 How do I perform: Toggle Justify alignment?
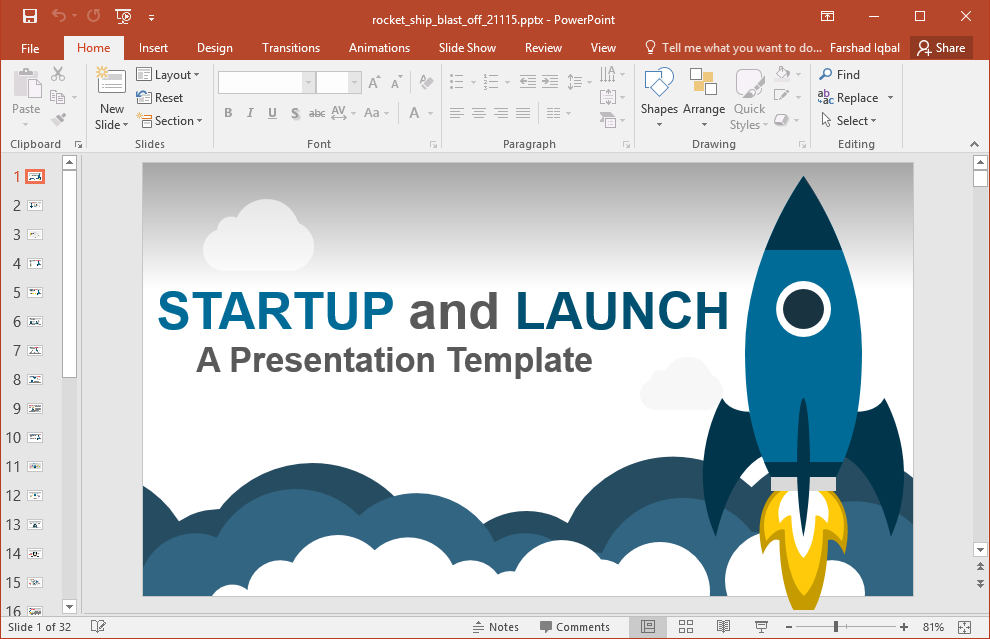tap(523, 113)
